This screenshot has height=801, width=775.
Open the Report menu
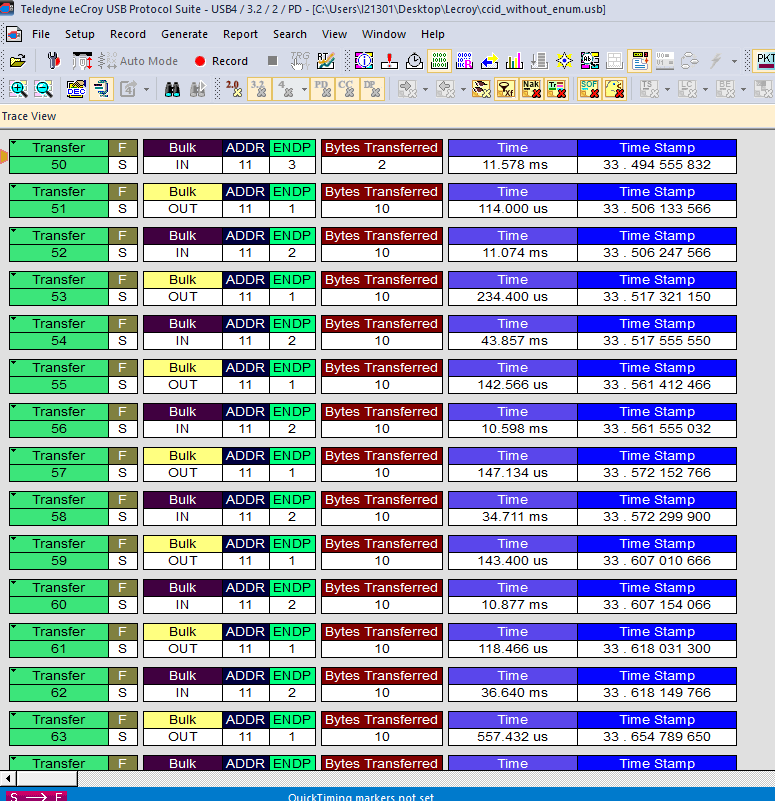[240, 34]
